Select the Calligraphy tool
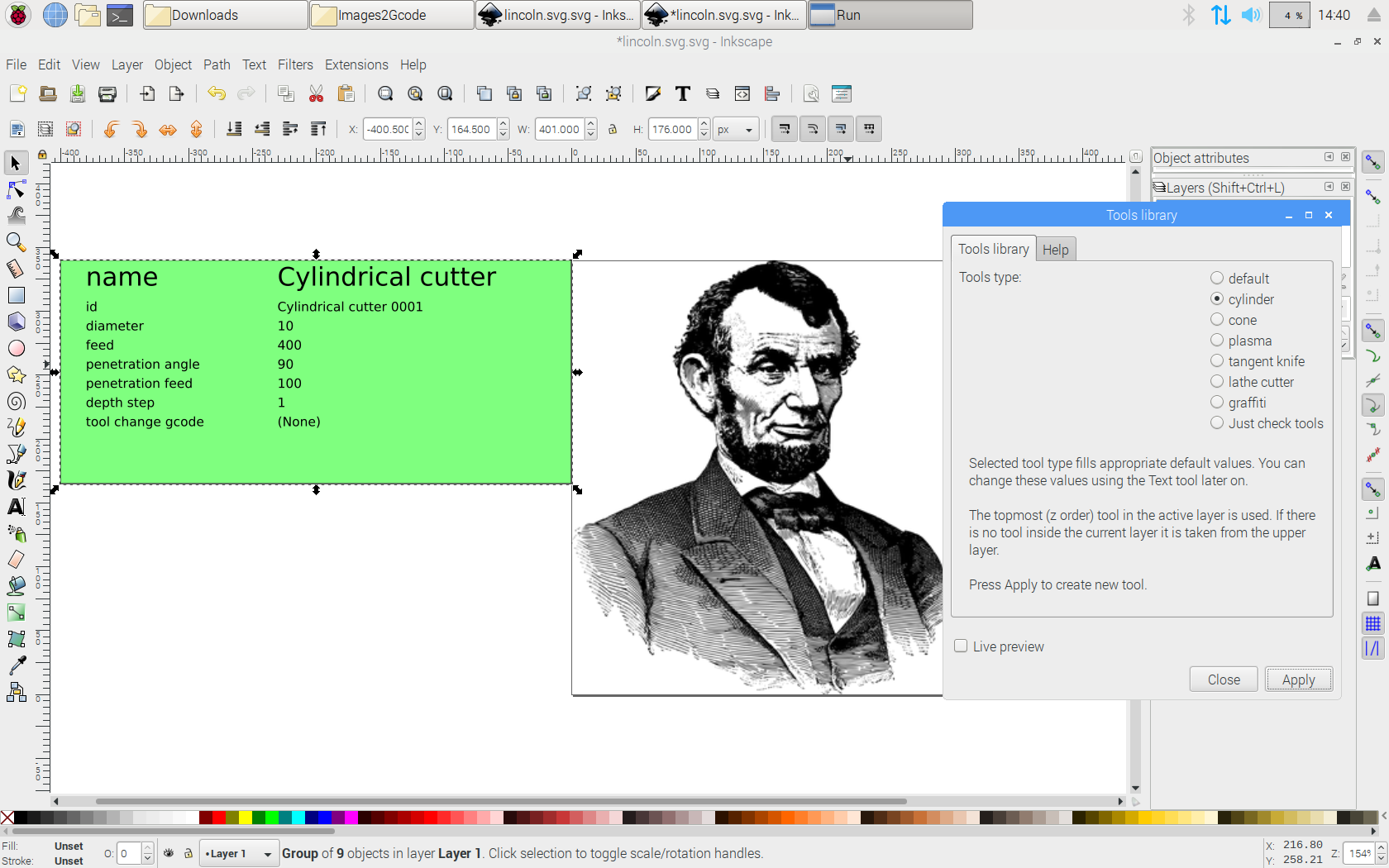This screenshot has width=1389, height=868. 16,480
